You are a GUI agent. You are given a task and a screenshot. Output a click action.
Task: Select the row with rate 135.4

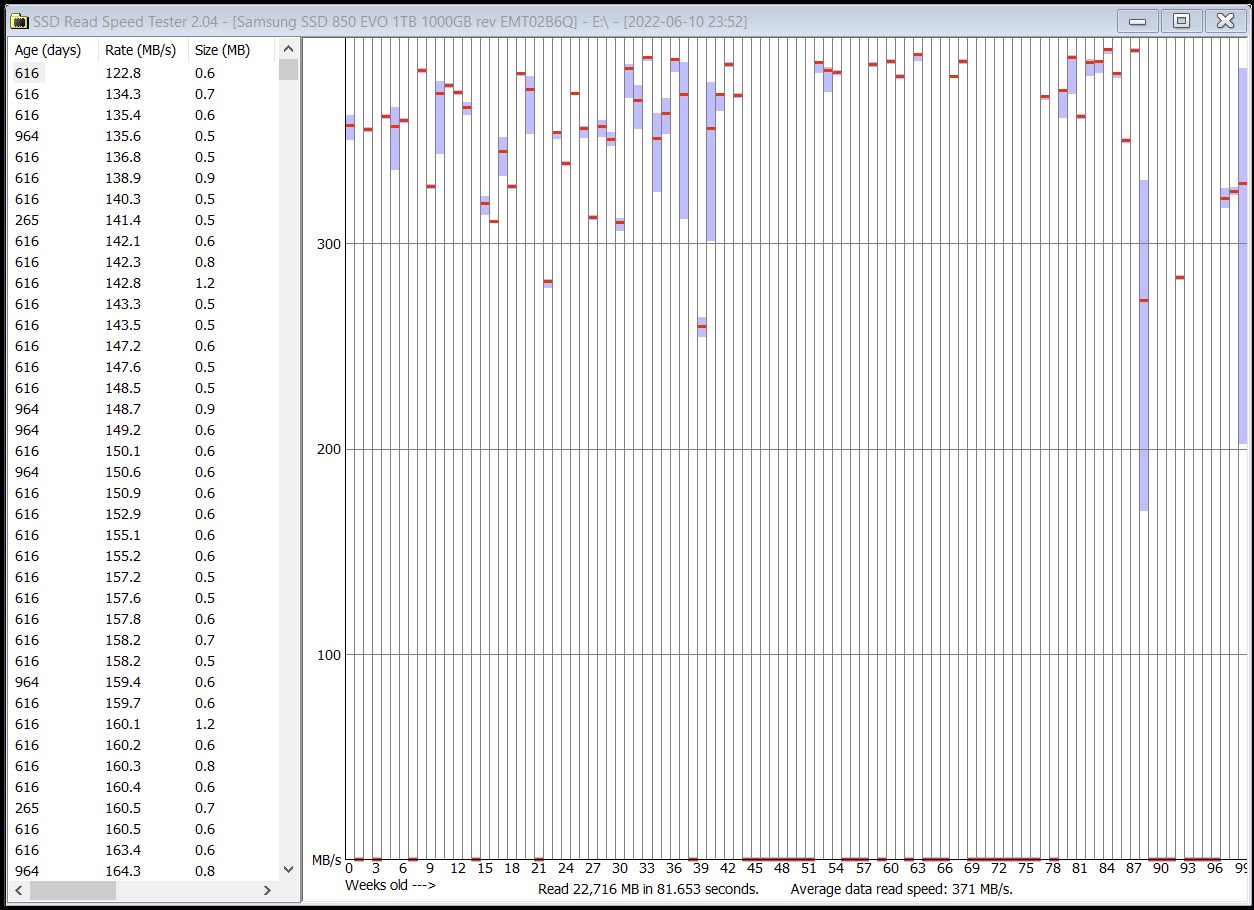142,115
